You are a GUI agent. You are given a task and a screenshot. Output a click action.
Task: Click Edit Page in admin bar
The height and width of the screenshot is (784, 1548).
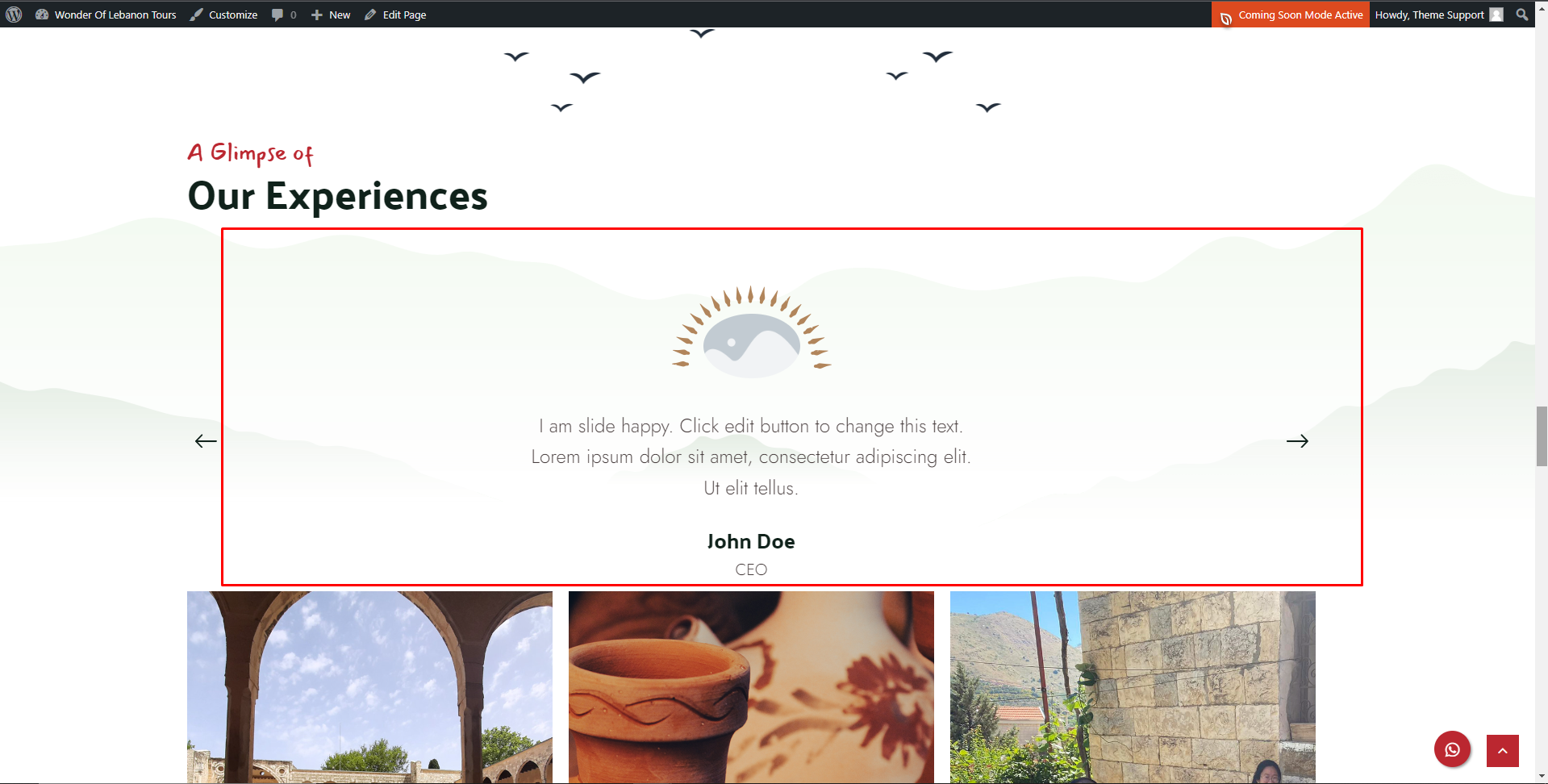tap(395, 15)
